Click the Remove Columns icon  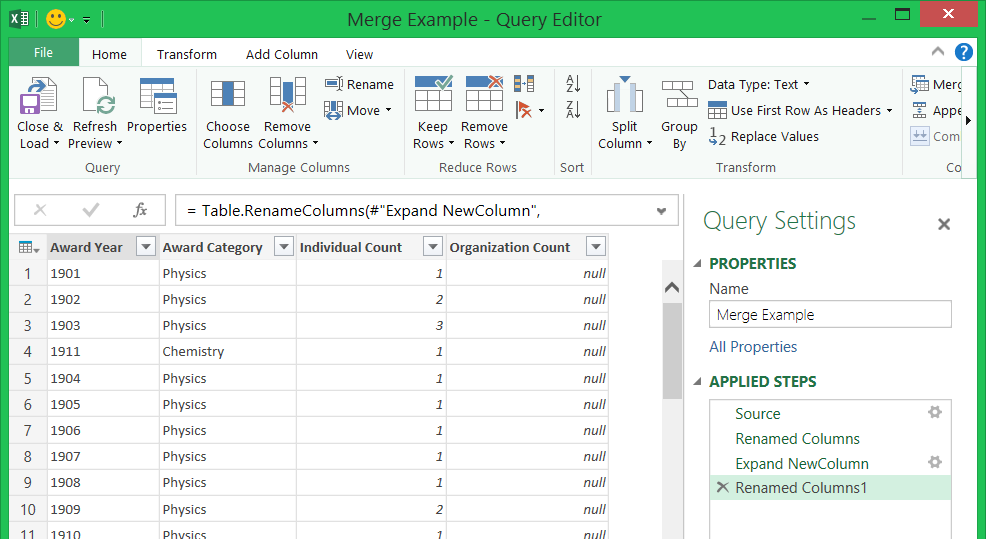pyautogui.click(x=287, y=96)
